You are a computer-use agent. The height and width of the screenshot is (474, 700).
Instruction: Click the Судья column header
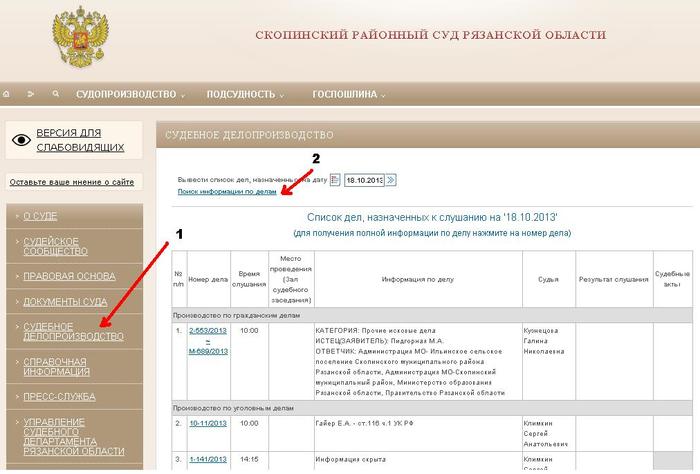(x=548, y=279)
